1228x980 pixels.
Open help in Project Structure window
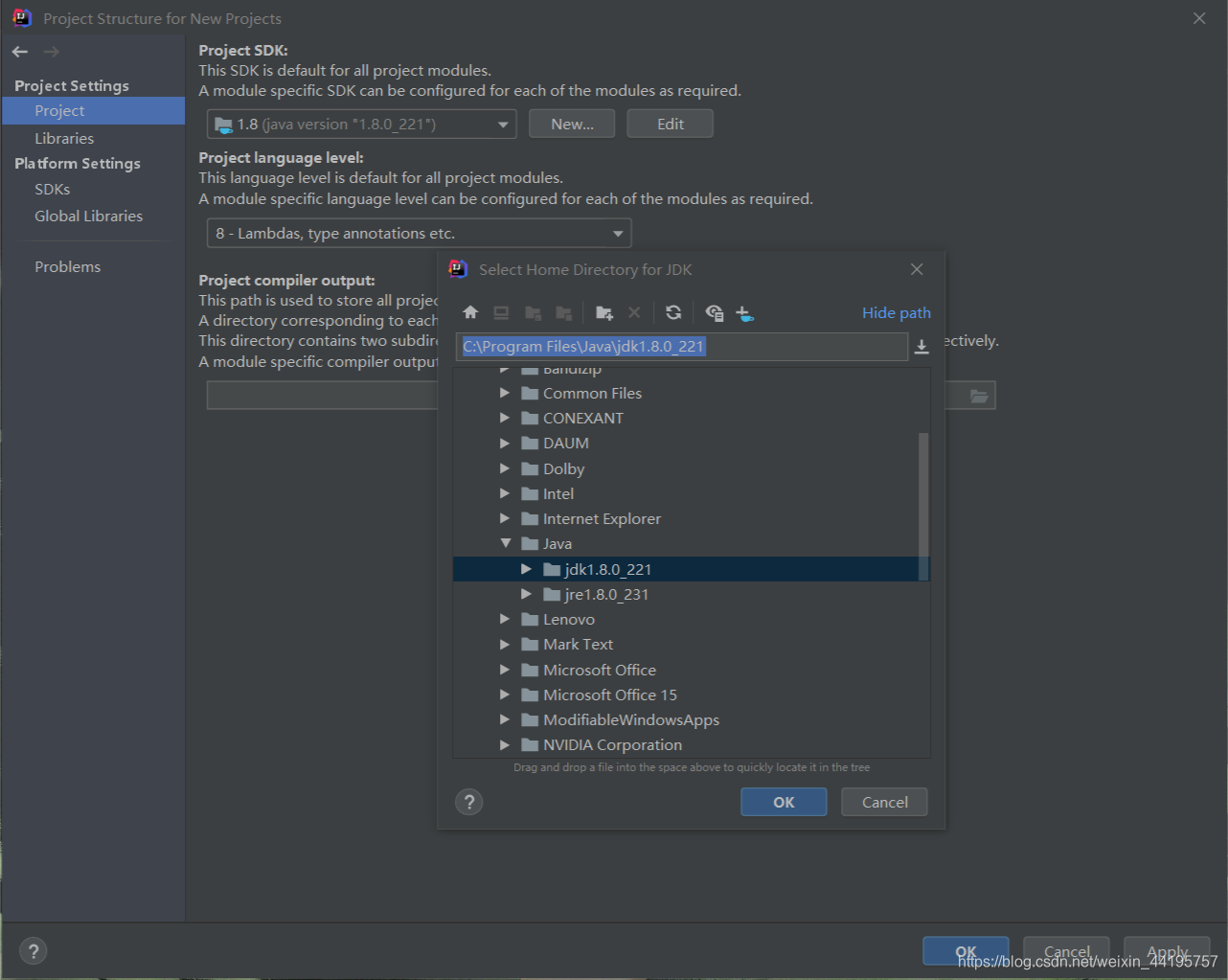click(x=34, y=950)
